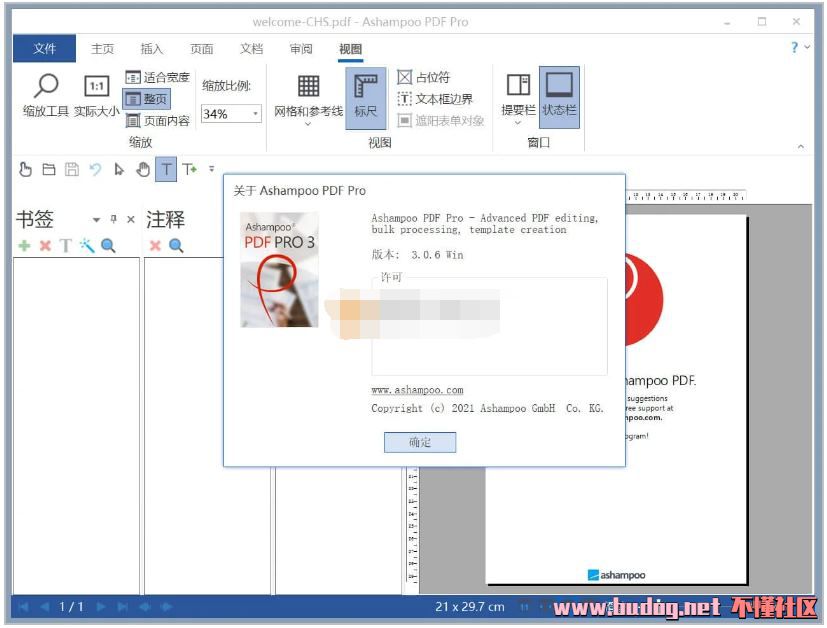Delete bookmark with red X
This screenshot has height=628, width=827.
[45, 245]
